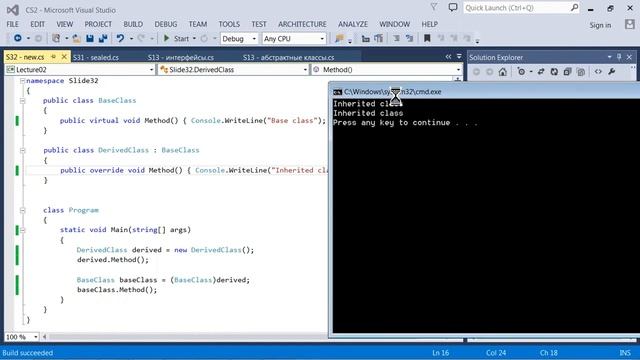Click the Save All icon
Viewport: 640px width, 360px height.
click(x=103, y=38)
